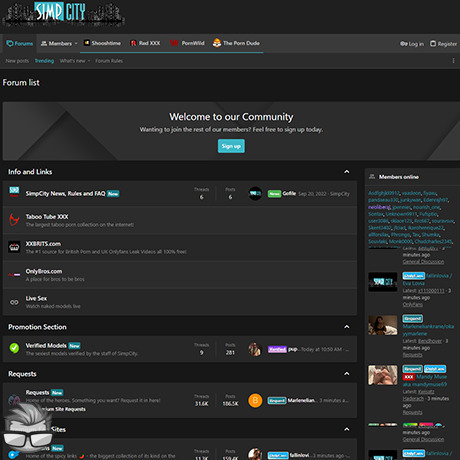Viewport: 460px width, 460px height.
Task: Click the Gofile latest post avatar
Action: coord(255,193)
